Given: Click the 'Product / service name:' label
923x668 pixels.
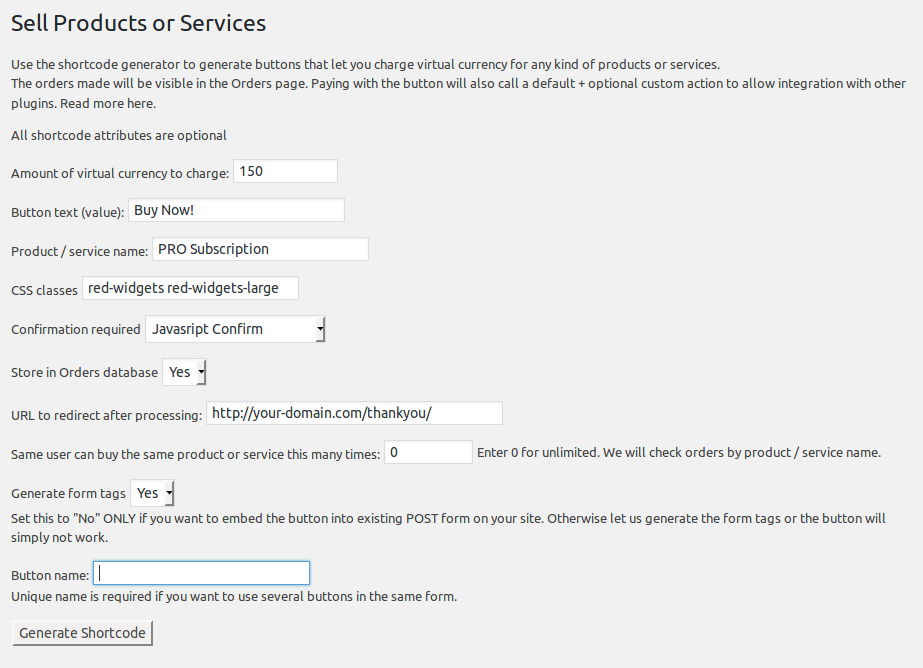Looking at the screenshot, I should 79,251.
